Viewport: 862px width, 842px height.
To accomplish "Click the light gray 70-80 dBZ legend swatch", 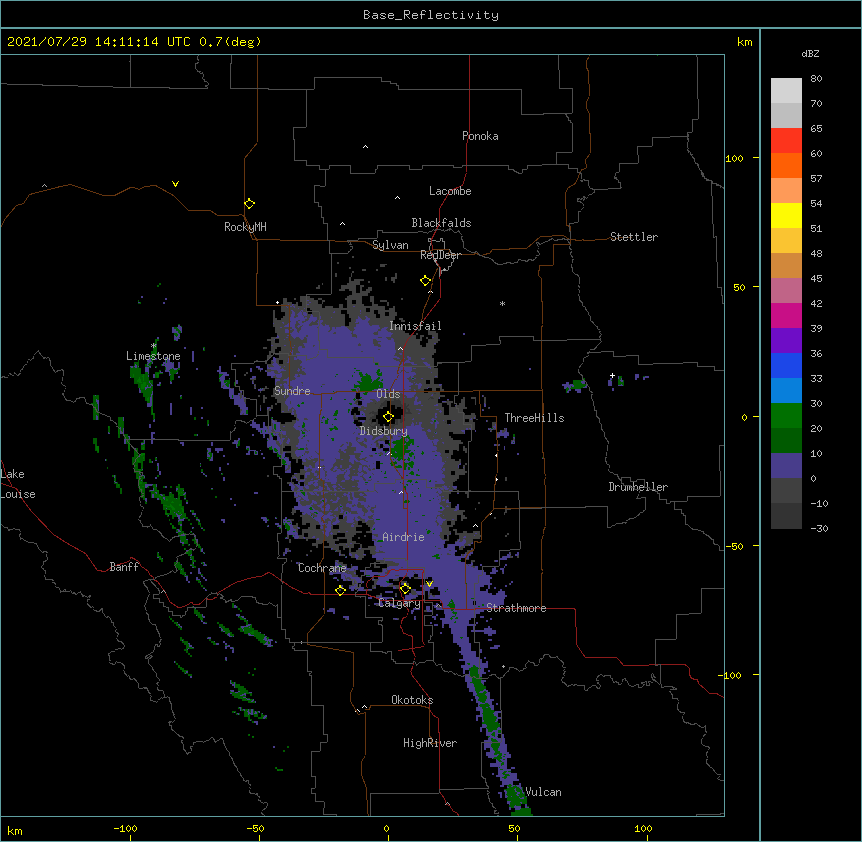I will coord(786,91).
